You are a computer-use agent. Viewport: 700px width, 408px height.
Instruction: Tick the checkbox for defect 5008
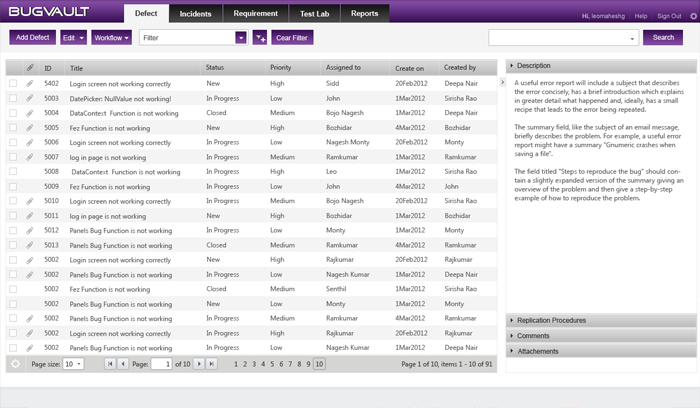[13, 172]
